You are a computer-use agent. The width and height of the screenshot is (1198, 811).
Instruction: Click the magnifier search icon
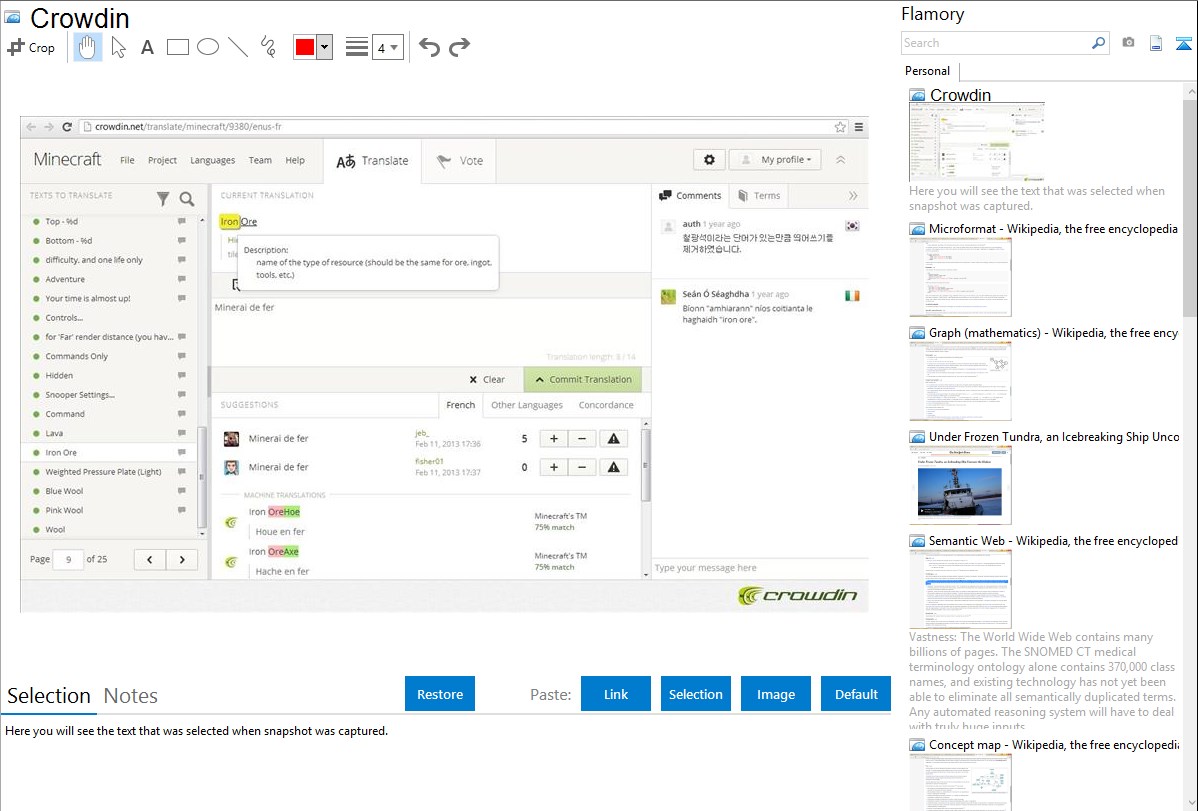1099,43
